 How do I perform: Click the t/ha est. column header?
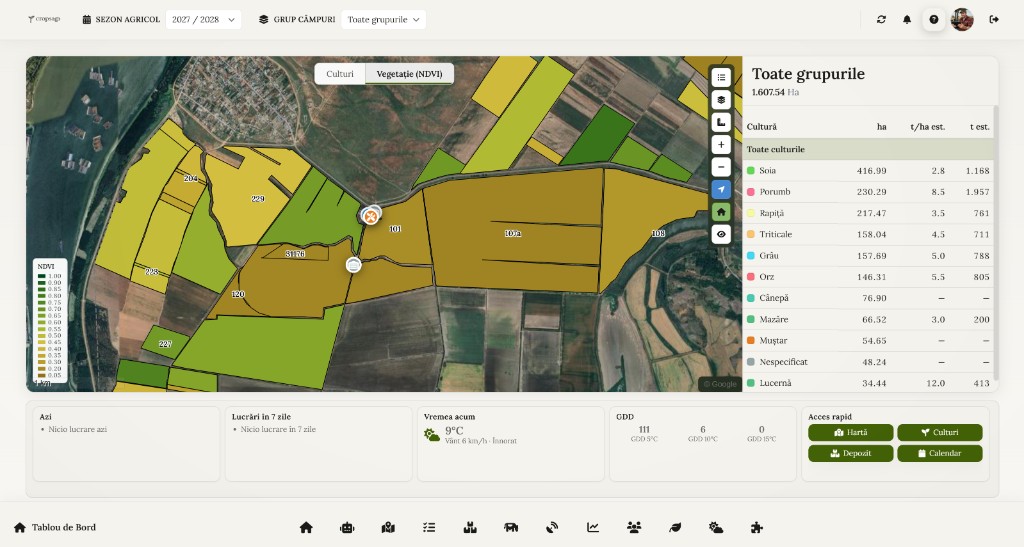tap(927, 127)
